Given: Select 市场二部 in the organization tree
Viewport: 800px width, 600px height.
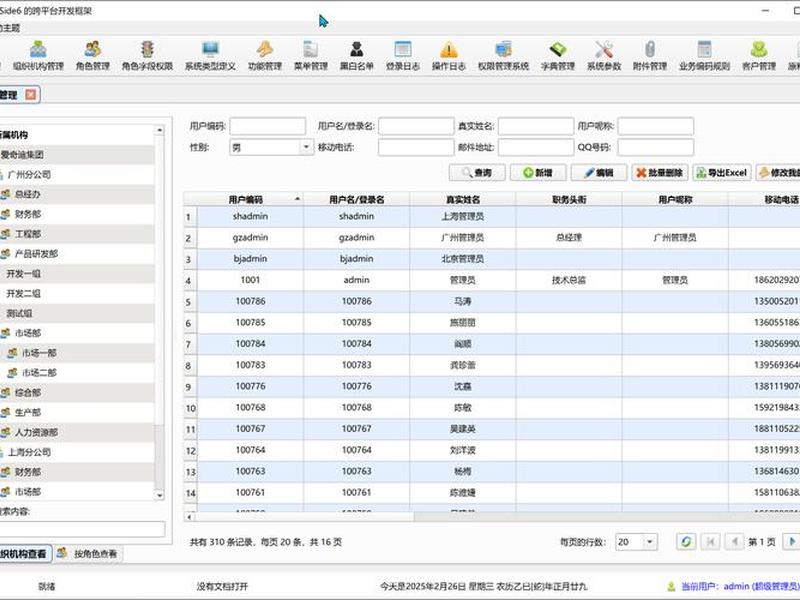Looking at the screenshot, I should coord(39,372).
